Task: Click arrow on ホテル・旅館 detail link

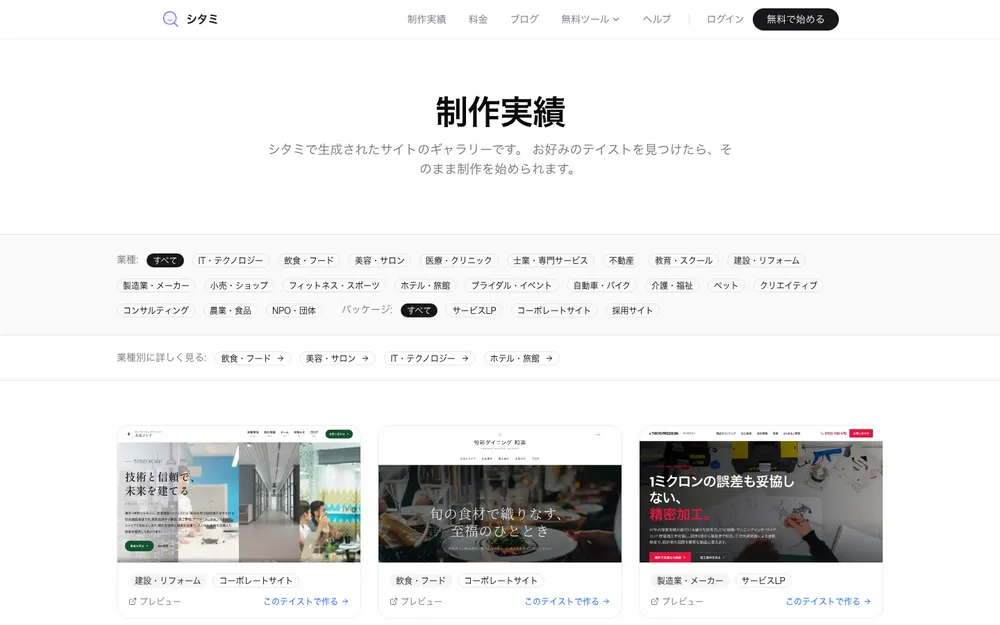Action: coord(549,358)
